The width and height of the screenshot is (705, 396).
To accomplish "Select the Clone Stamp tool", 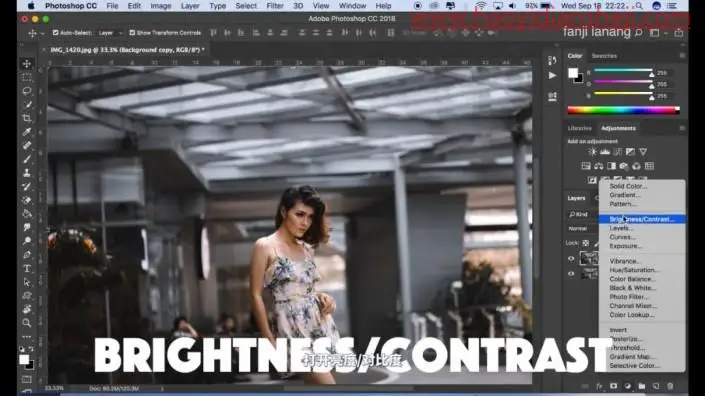I will [x=27, y=173].
